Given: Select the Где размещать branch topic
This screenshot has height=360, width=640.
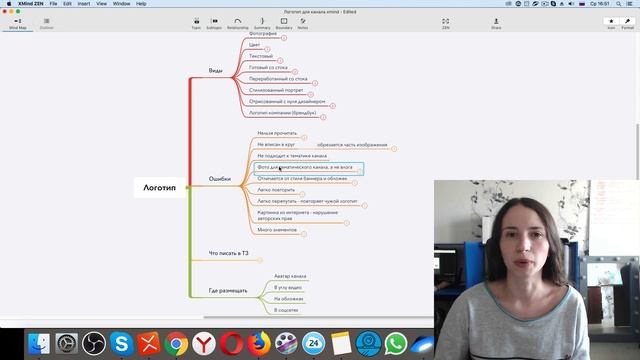Looking at the screenshot, I should click(x=228, y=291).
